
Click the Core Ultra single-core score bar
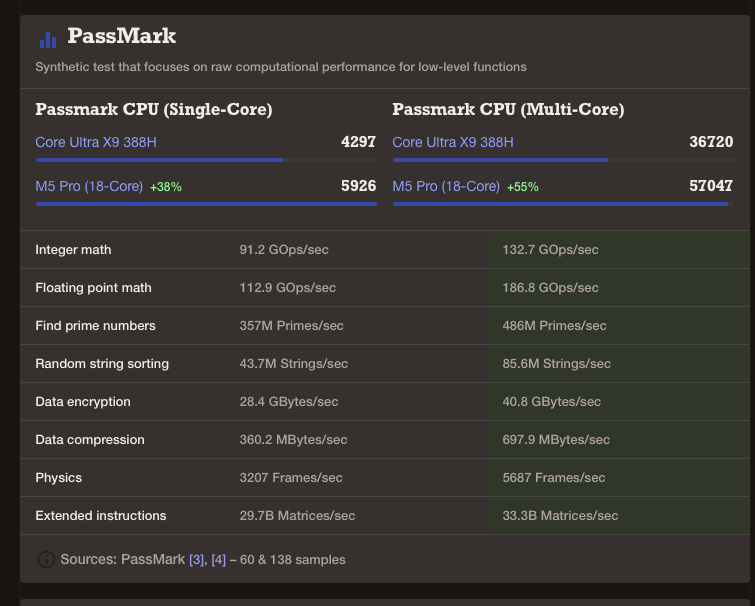[x=206, y=160]
